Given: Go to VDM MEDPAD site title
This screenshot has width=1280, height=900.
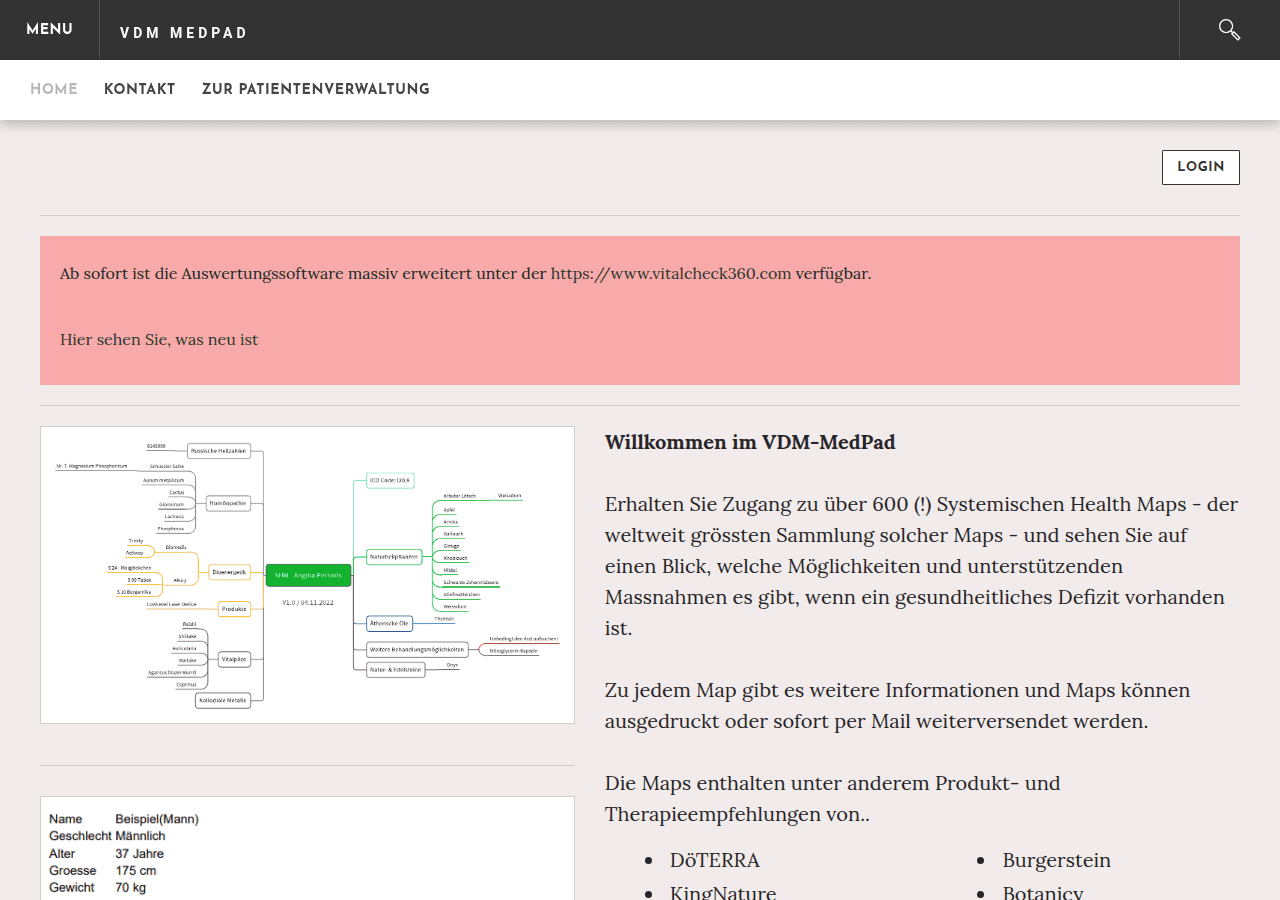Looking at the screenshot, I should 184,33.
